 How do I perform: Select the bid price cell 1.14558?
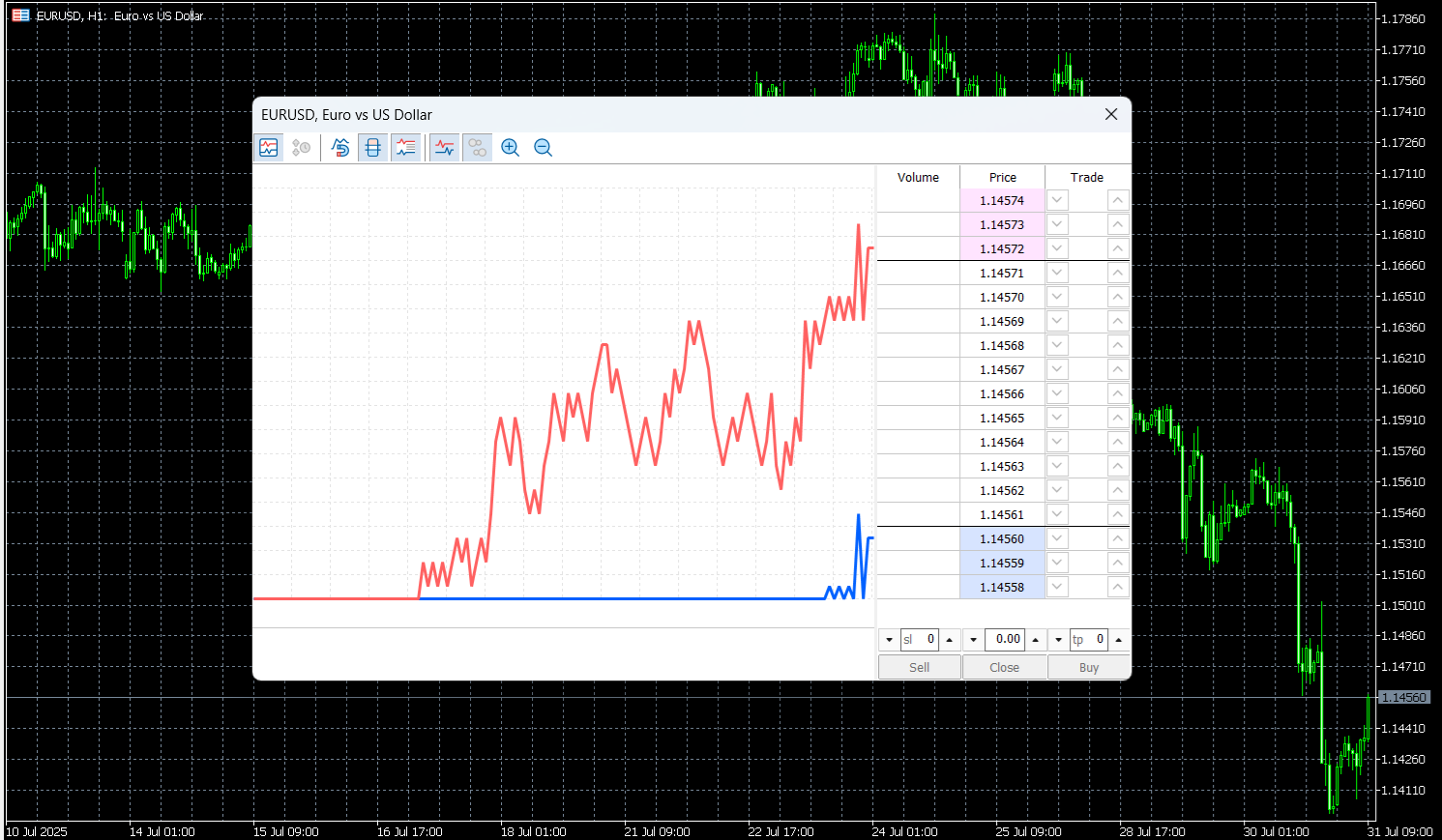[1002, 587]
